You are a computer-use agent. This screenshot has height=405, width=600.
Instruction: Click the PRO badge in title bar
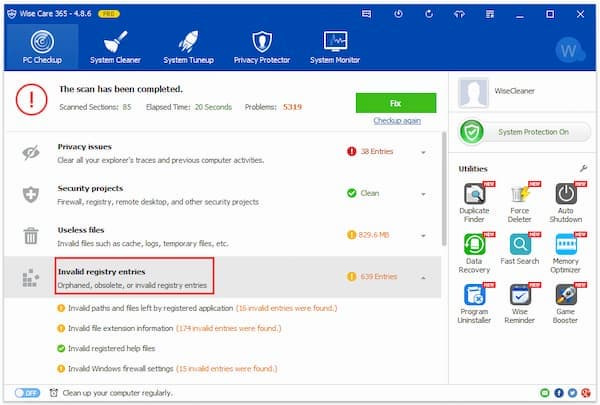pyautogui.click(x=109, y=14)
